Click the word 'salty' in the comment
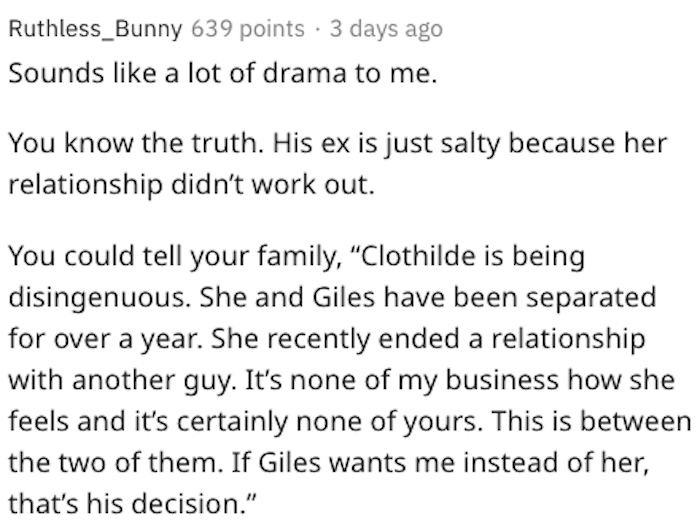700x531 pixels. (470, 145)
